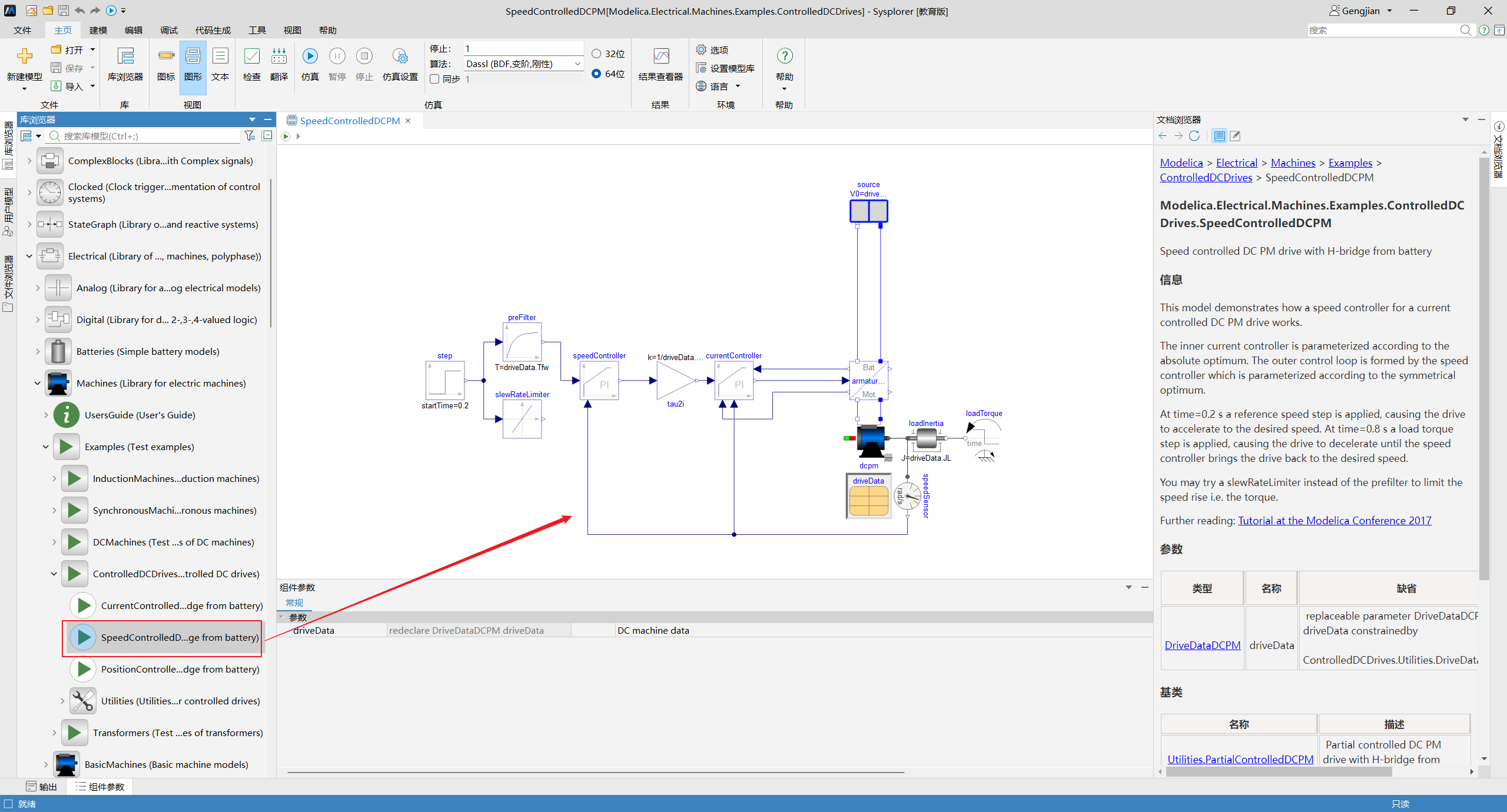Open the 库浏览器 library browser icon
1507x812 pixels.
(x=125, y=56)
